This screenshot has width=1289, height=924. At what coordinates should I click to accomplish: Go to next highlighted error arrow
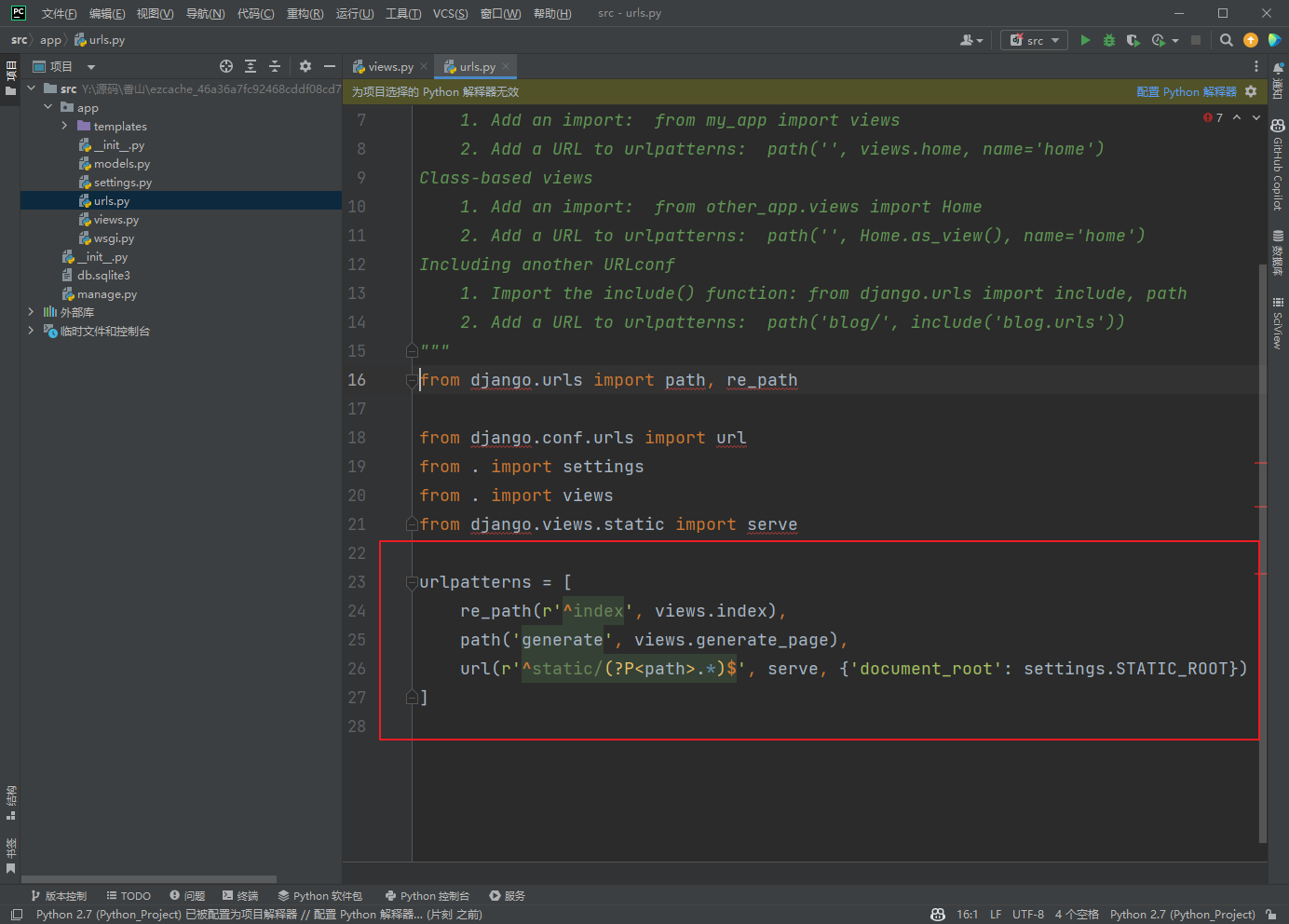[1256, 117]
